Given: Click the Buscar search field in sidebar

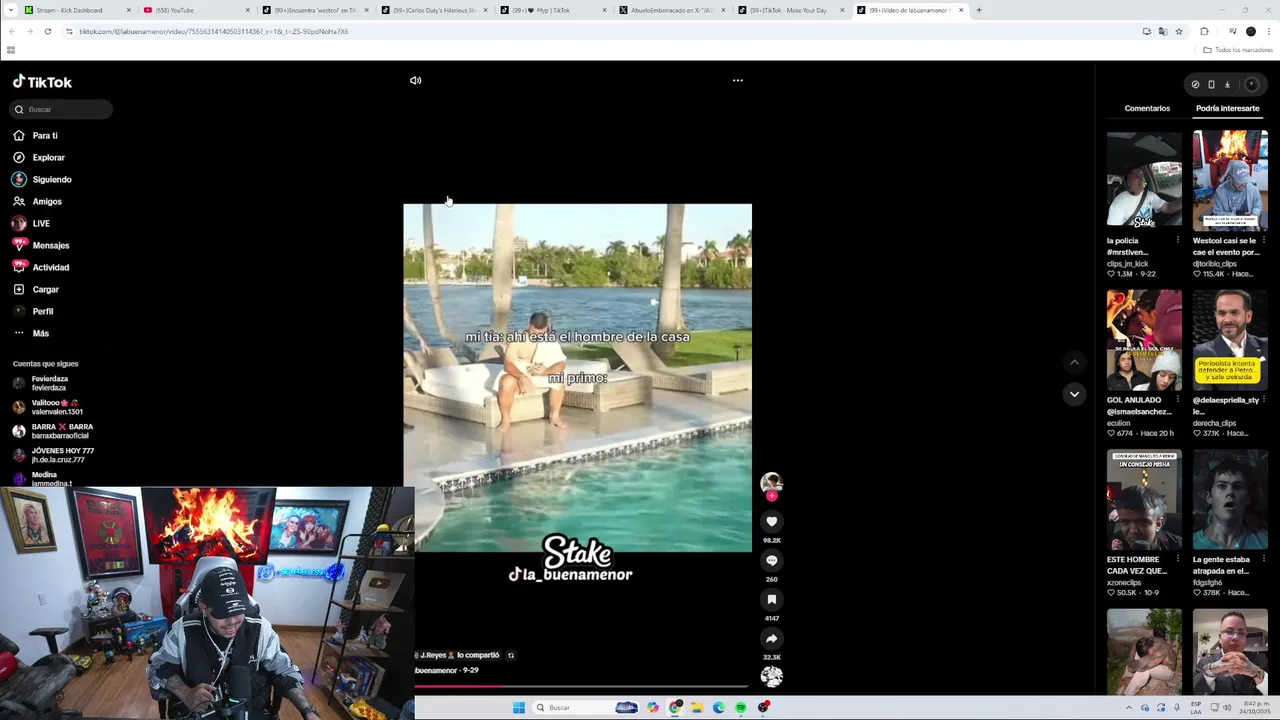Looking at the screenshot, I should [x=62, y=109].
